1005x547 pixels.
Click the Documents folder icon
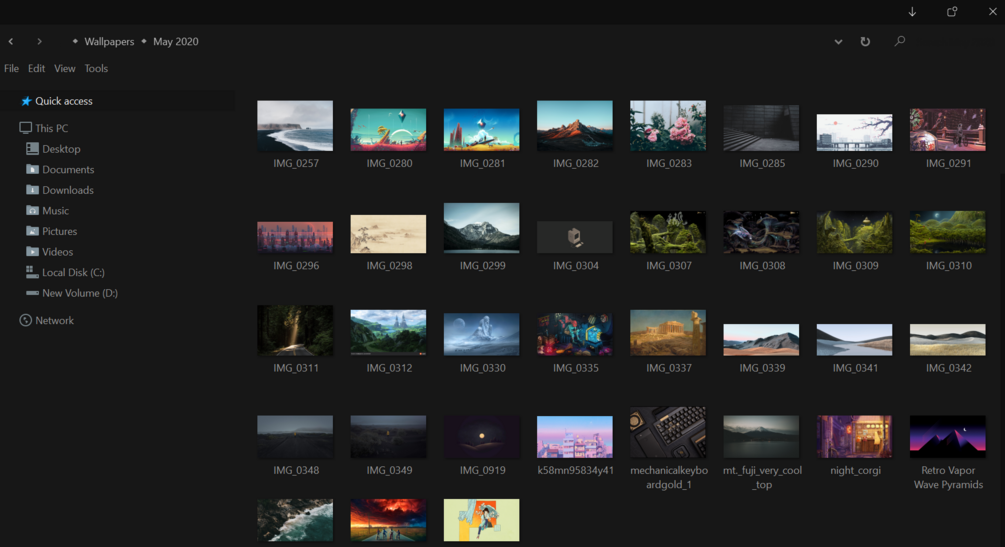(33, 169)
